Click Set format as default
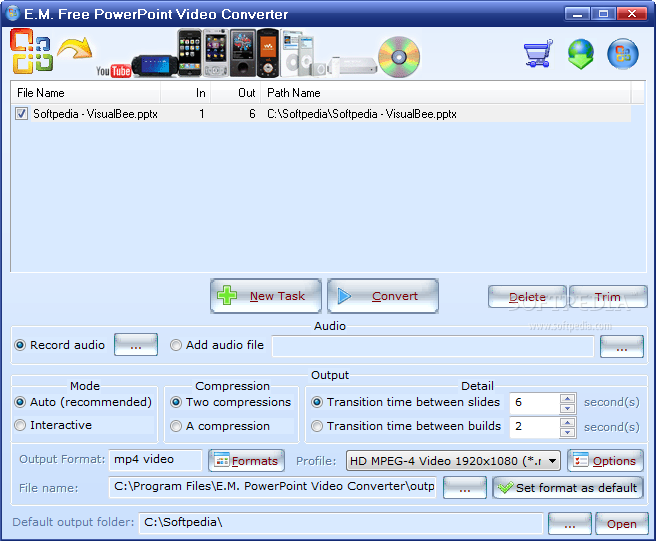 tap(568, 488)
